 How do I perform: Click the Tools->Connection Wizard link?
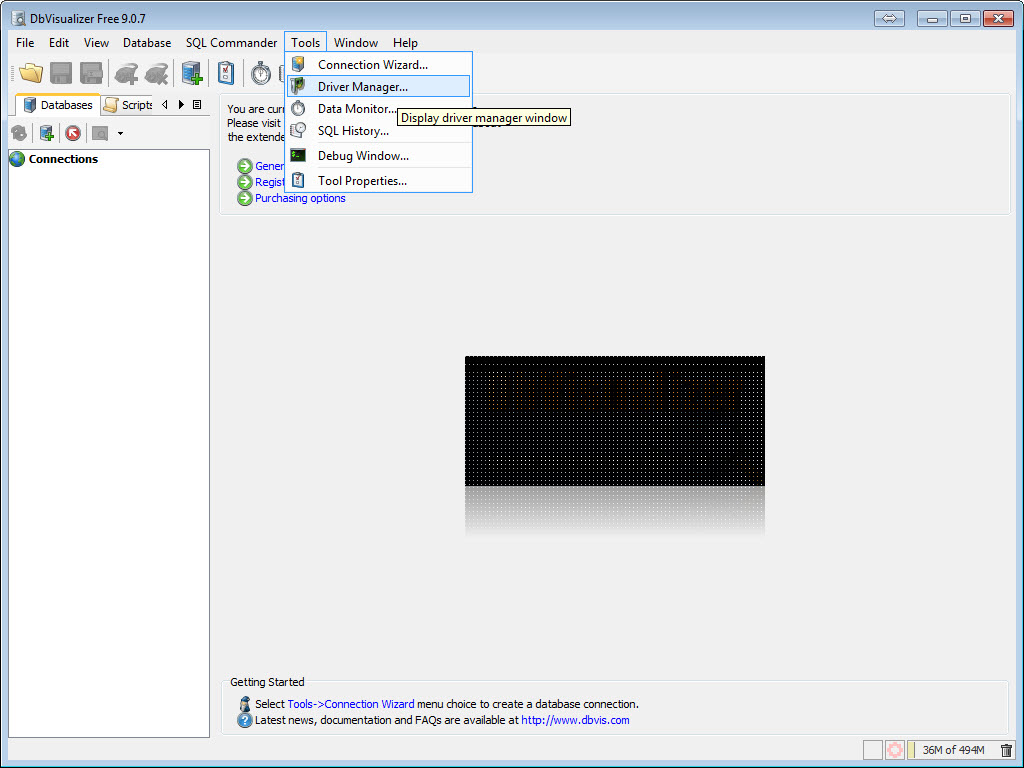[x=351, y=704]
